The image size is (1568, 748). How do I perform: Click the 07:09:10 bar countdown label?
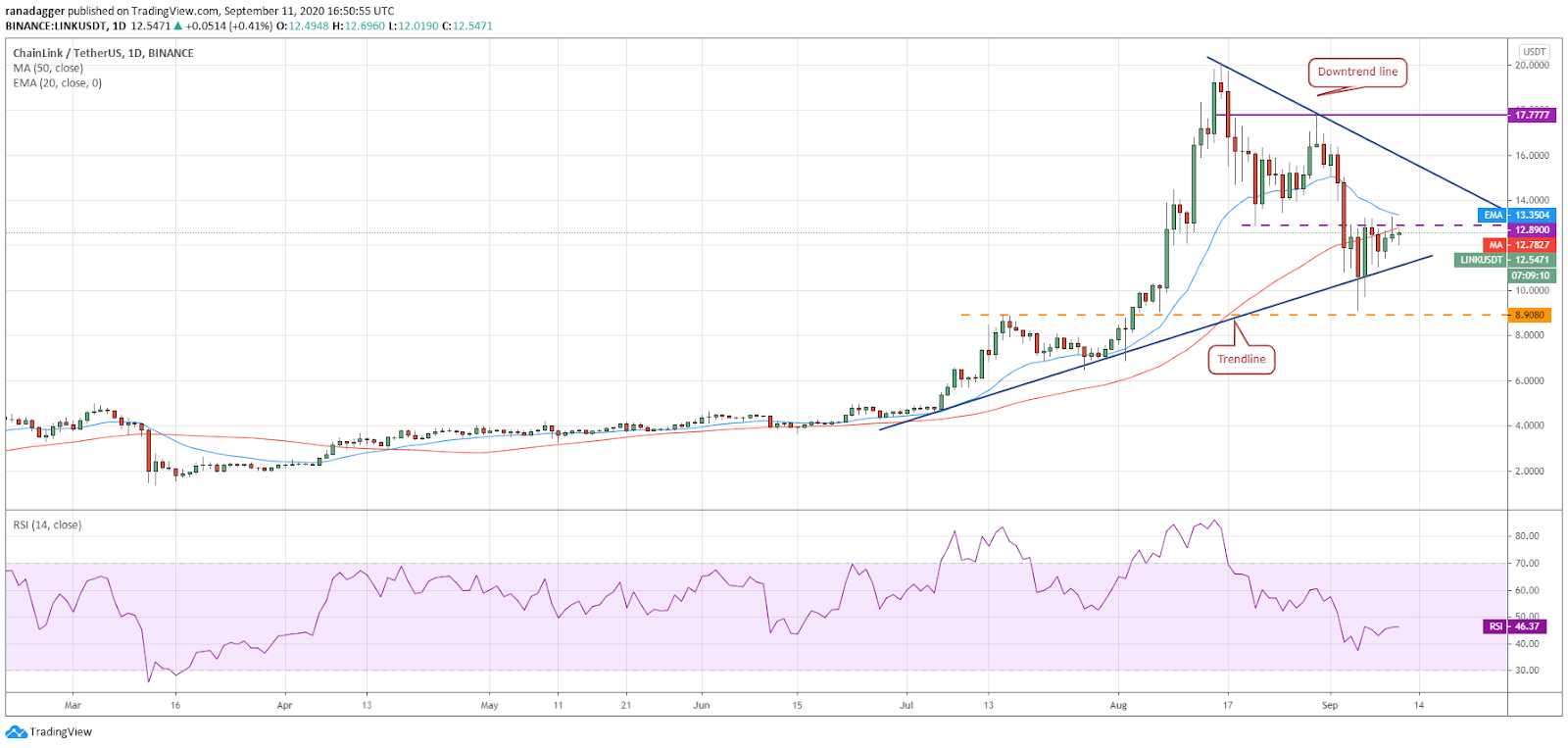tap(1532, 275)
